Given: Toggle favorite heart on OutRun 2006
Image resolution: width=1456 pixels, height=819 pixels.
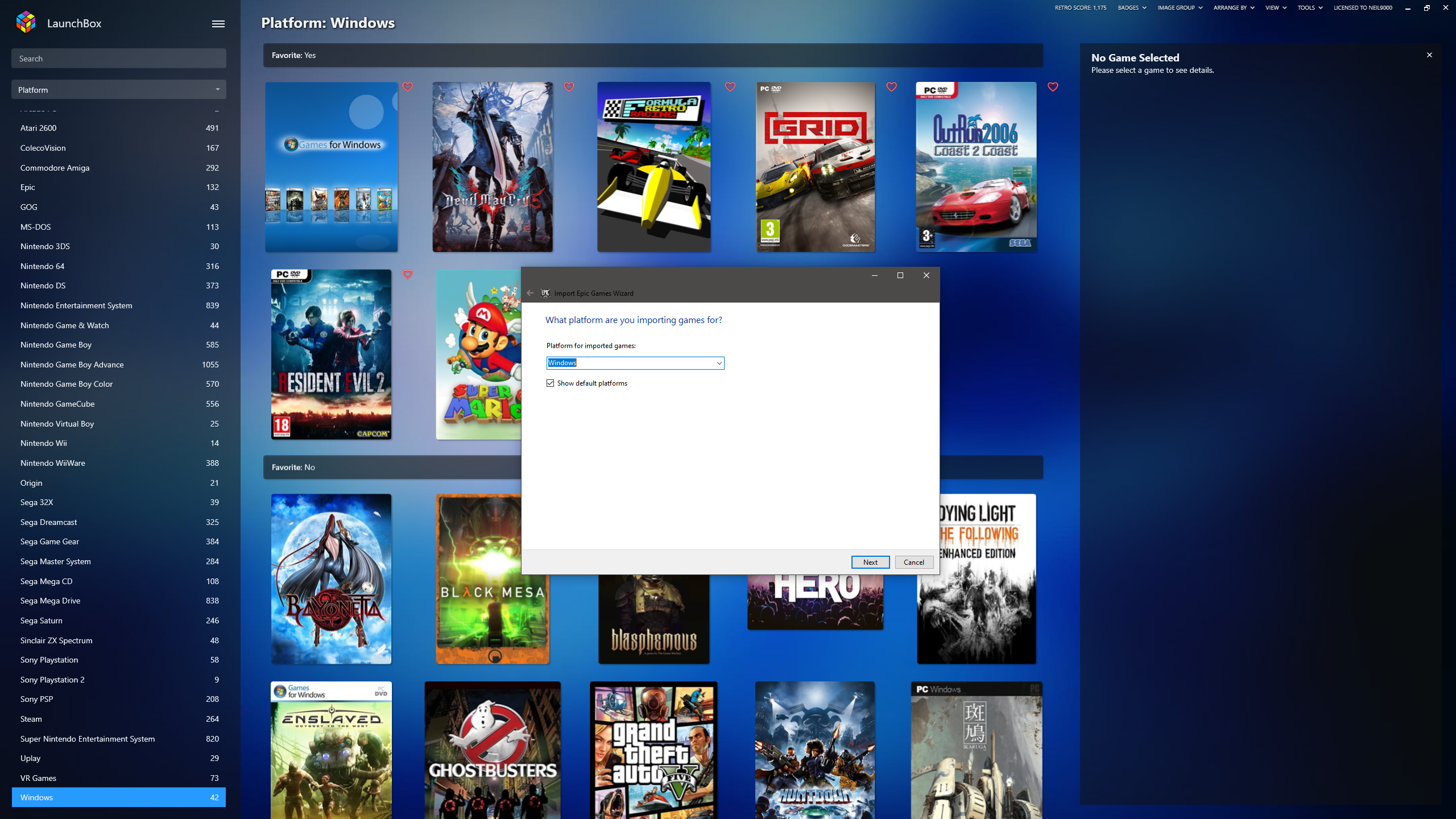Looking at the screenshot, I should point(1053,87).
